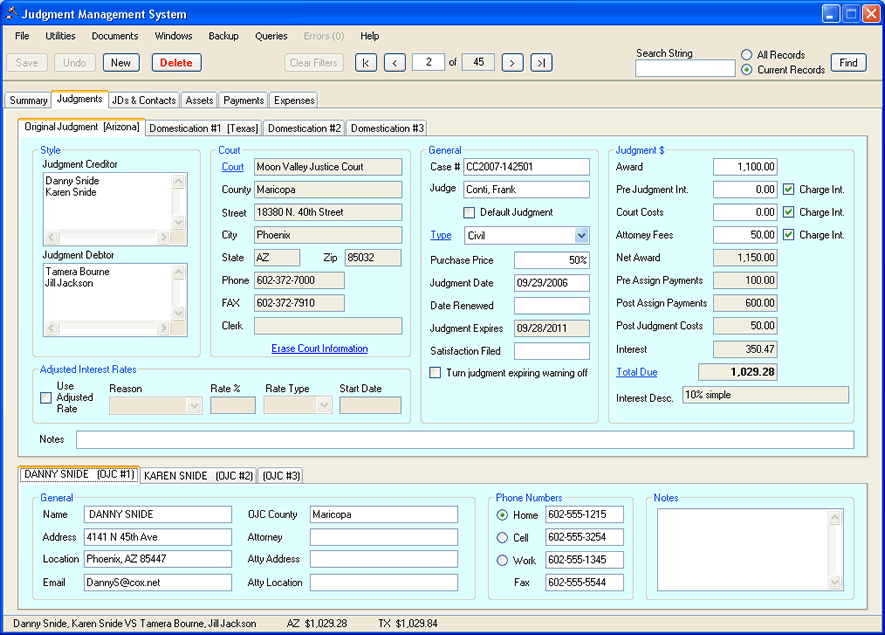Click the Judgment Creditor horizontal scrollbar
The image size is (885, 635).
pos(108,238)
